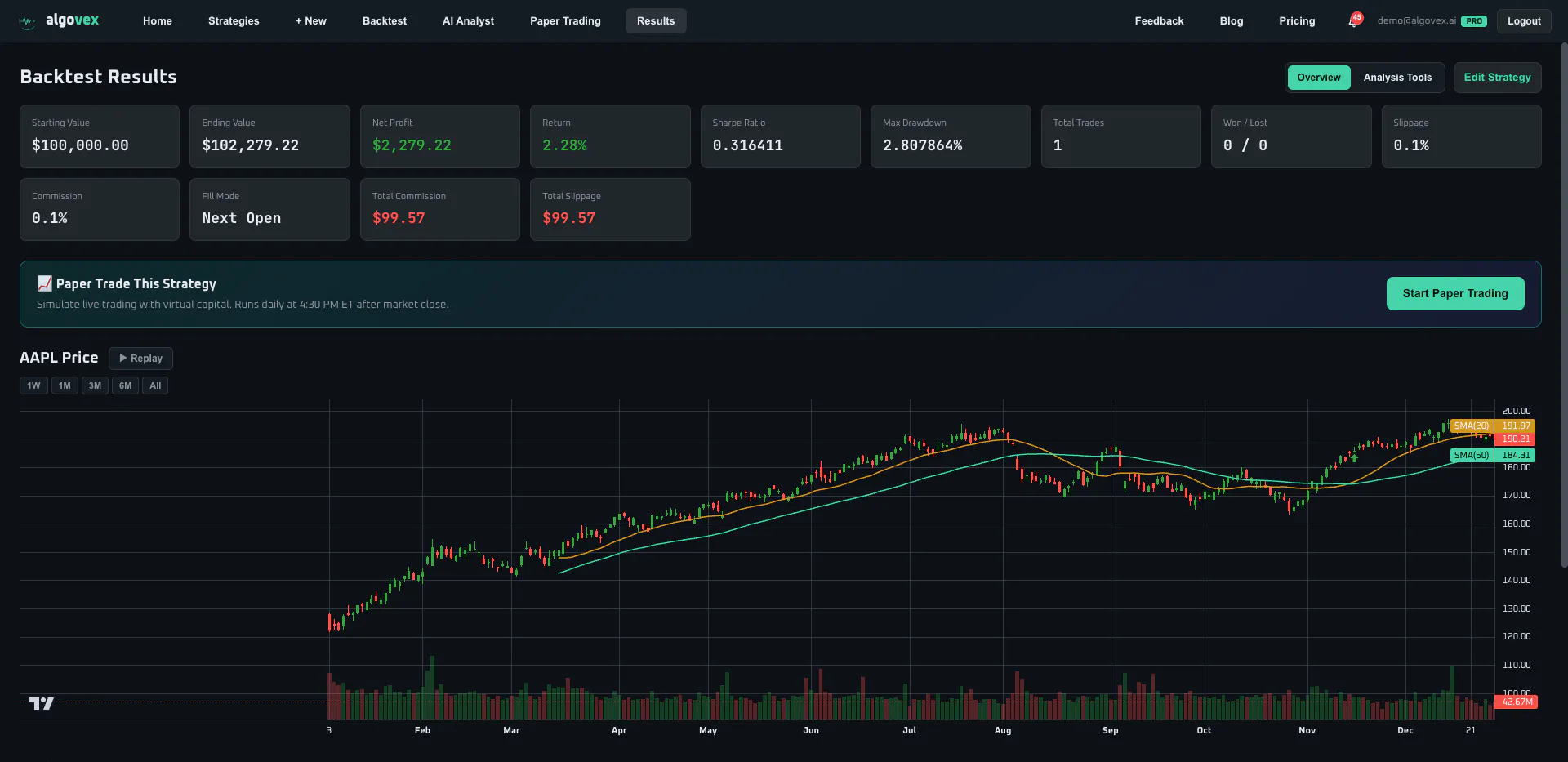The image size is (1568, 762).
Task: Click the Nov label on time axis
Action: pos(1307,730)
